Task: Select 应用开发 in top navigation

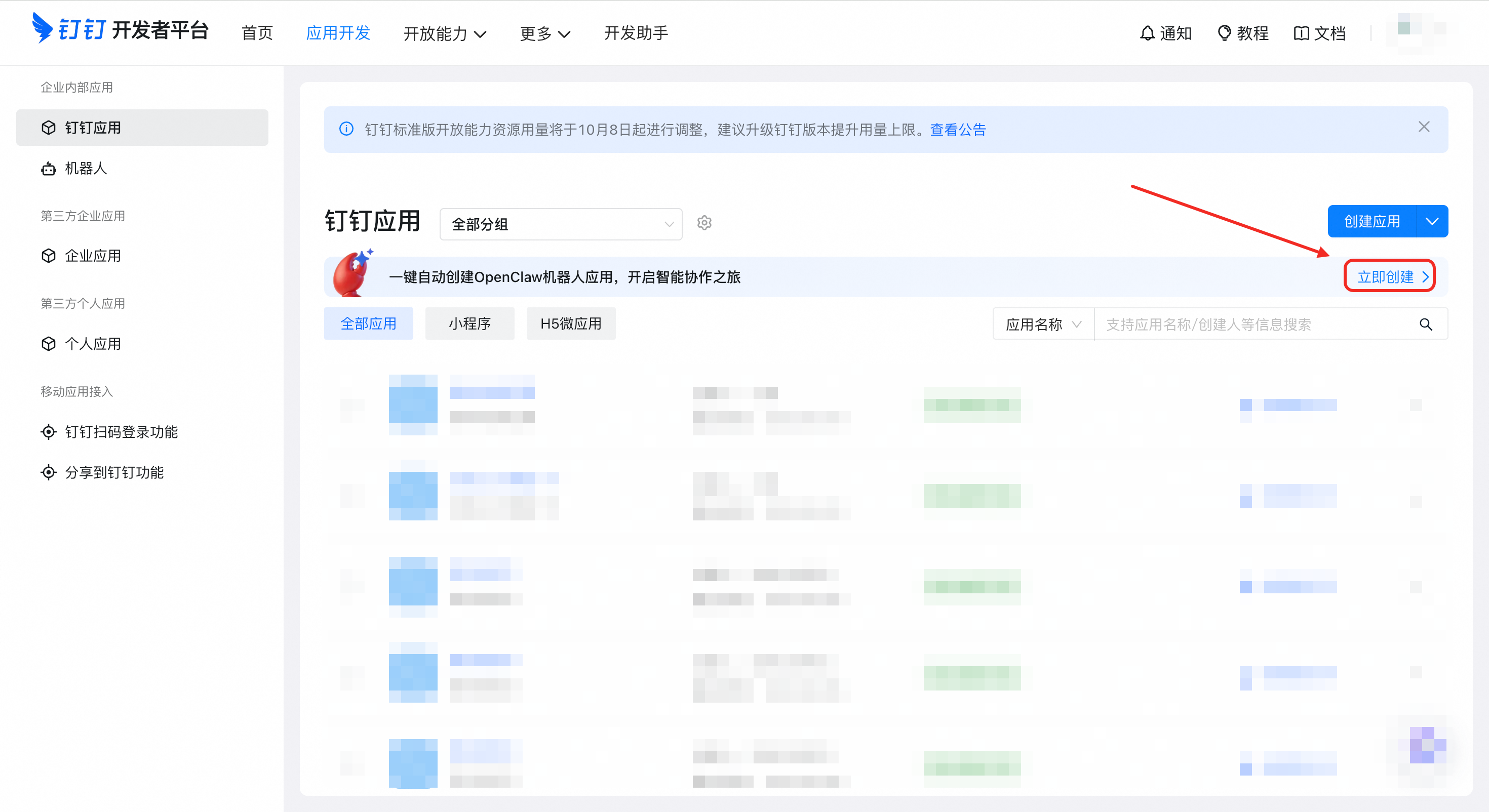Action: (338, 33)
